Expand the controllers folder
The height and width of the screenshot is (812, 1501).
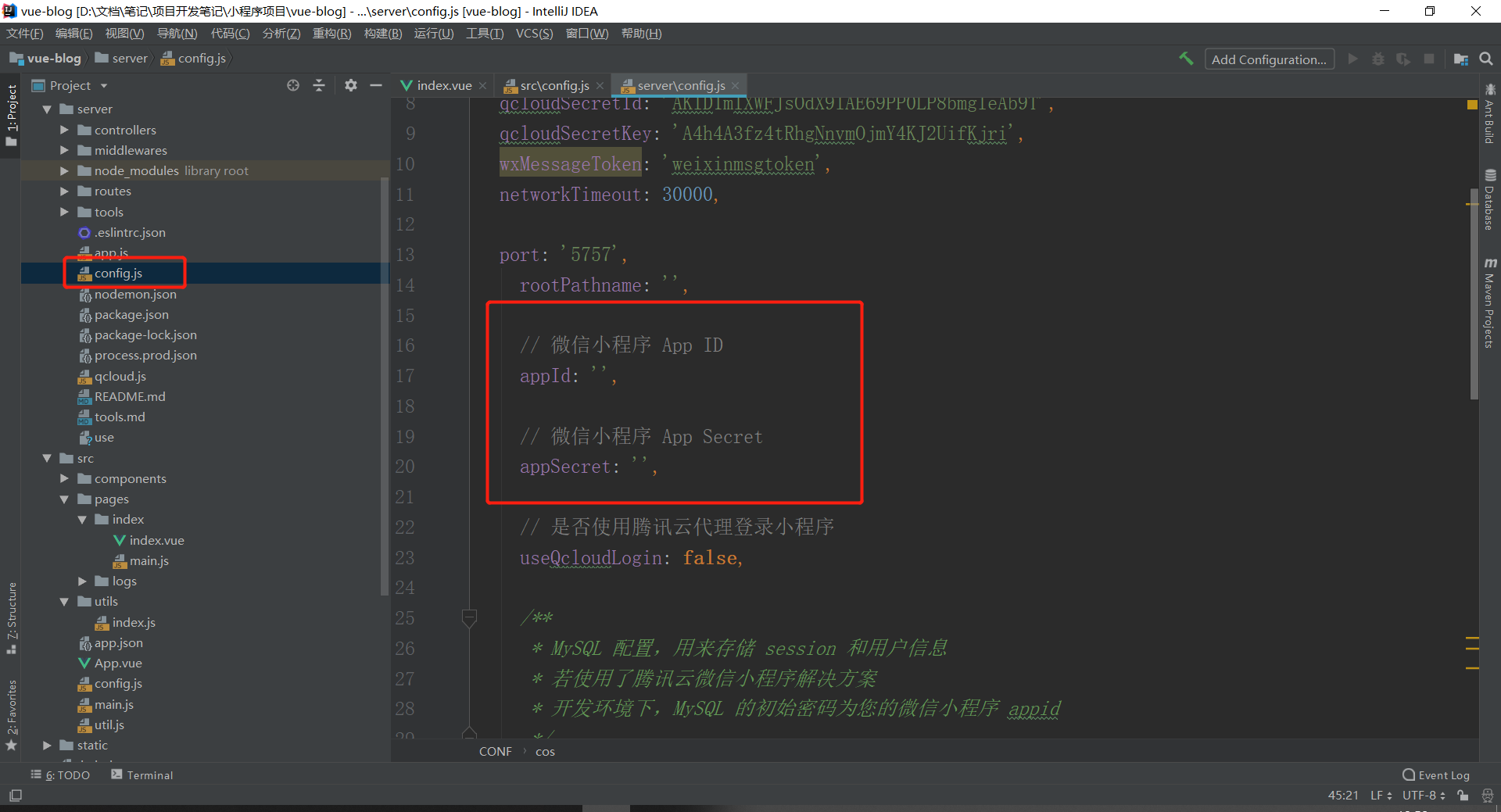[65, 130]
